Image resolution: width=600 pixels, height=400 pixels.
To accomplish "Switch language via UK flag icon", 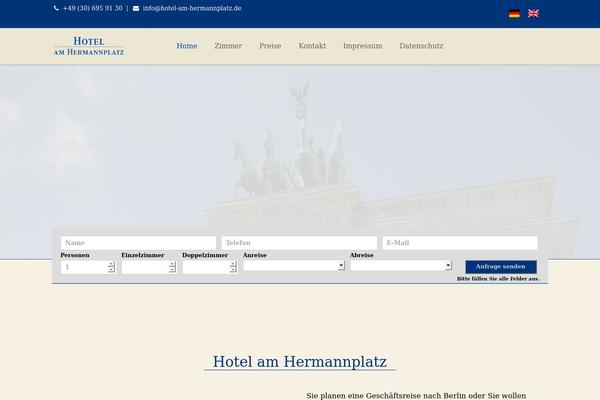I will pos(533,13).
